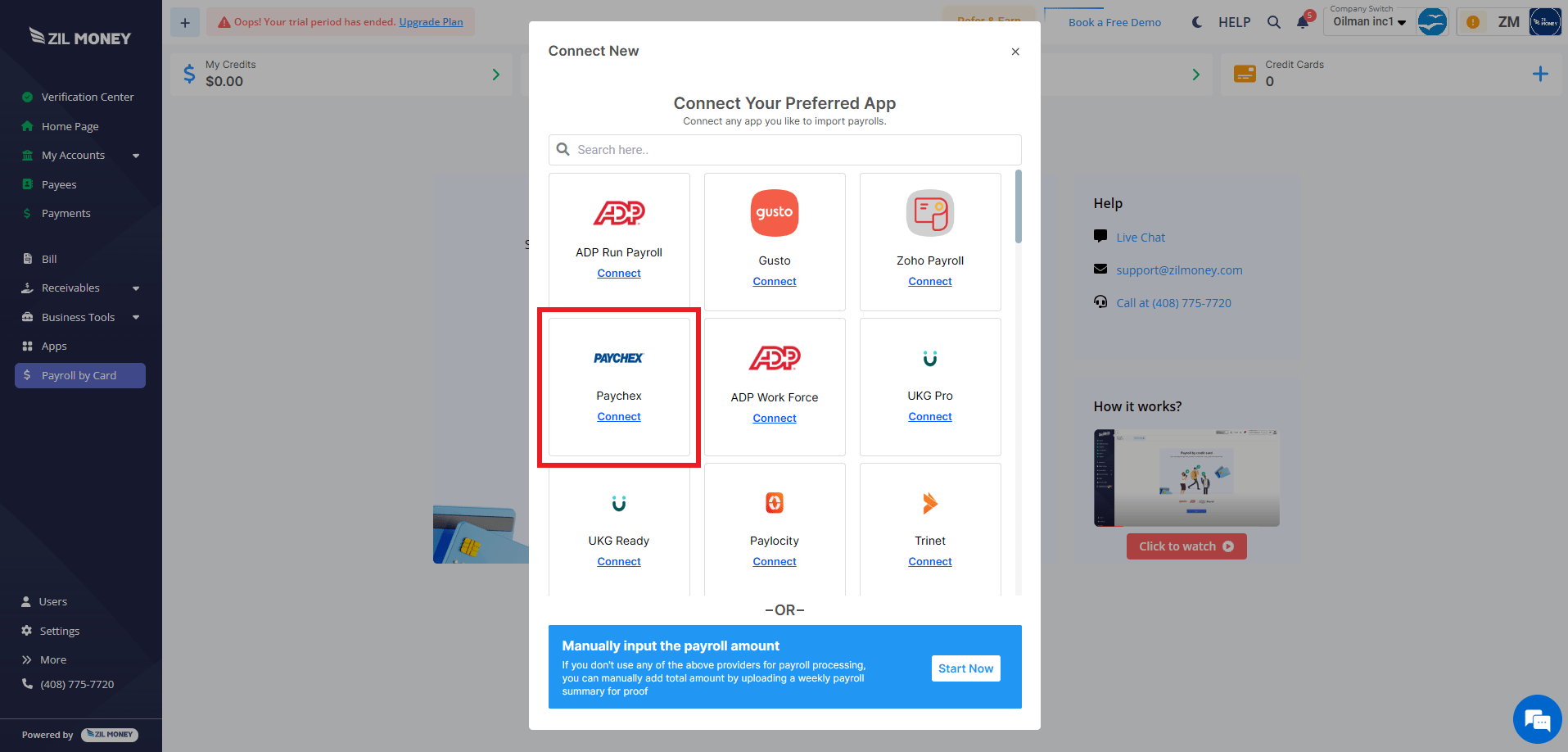Open the Company Switch dropdown
1568x752 pixels.
[x=1369, y=22]
